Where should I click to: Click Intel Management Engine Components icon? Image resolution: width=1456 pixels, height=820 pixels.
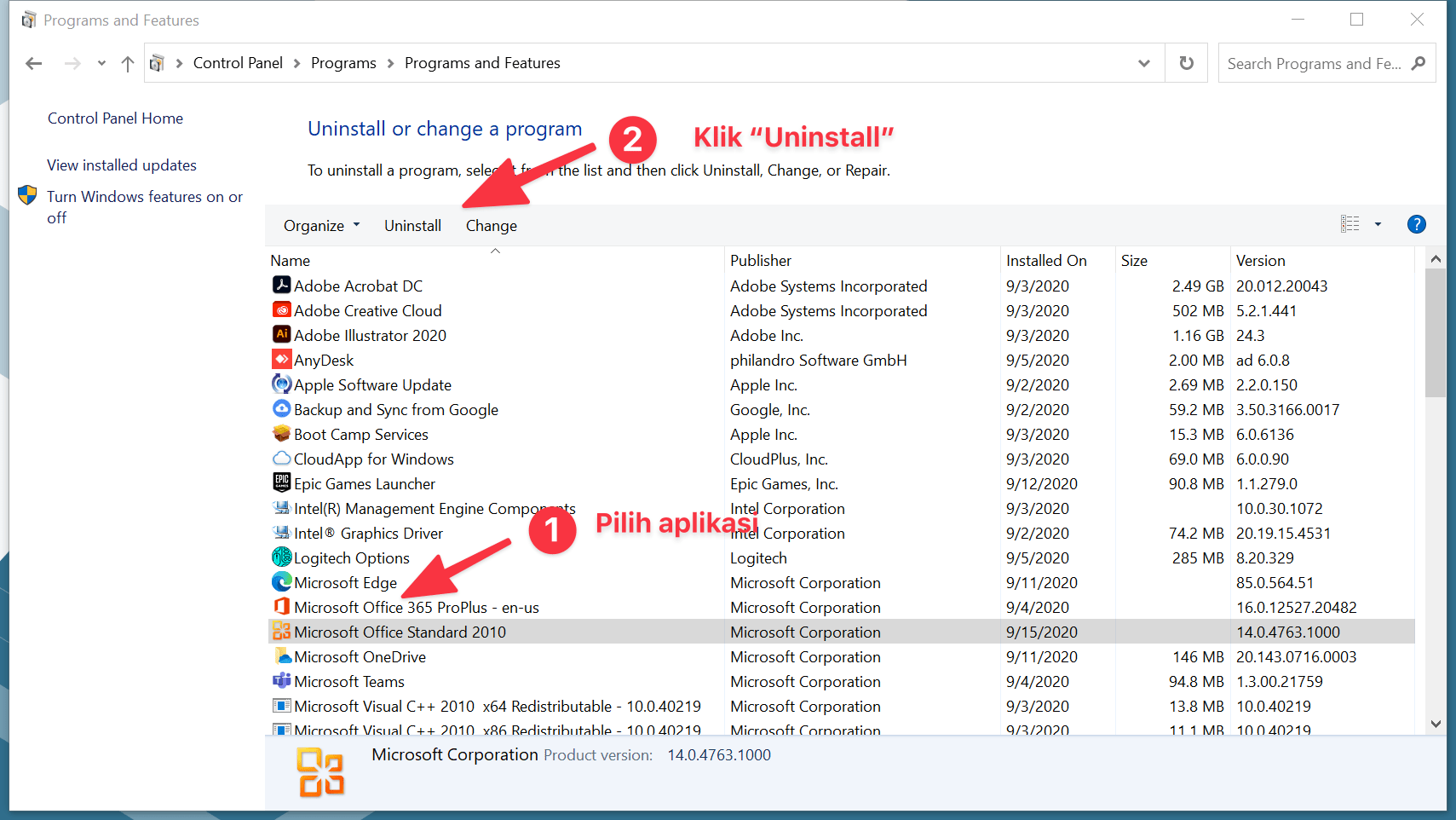click(281, 507)
